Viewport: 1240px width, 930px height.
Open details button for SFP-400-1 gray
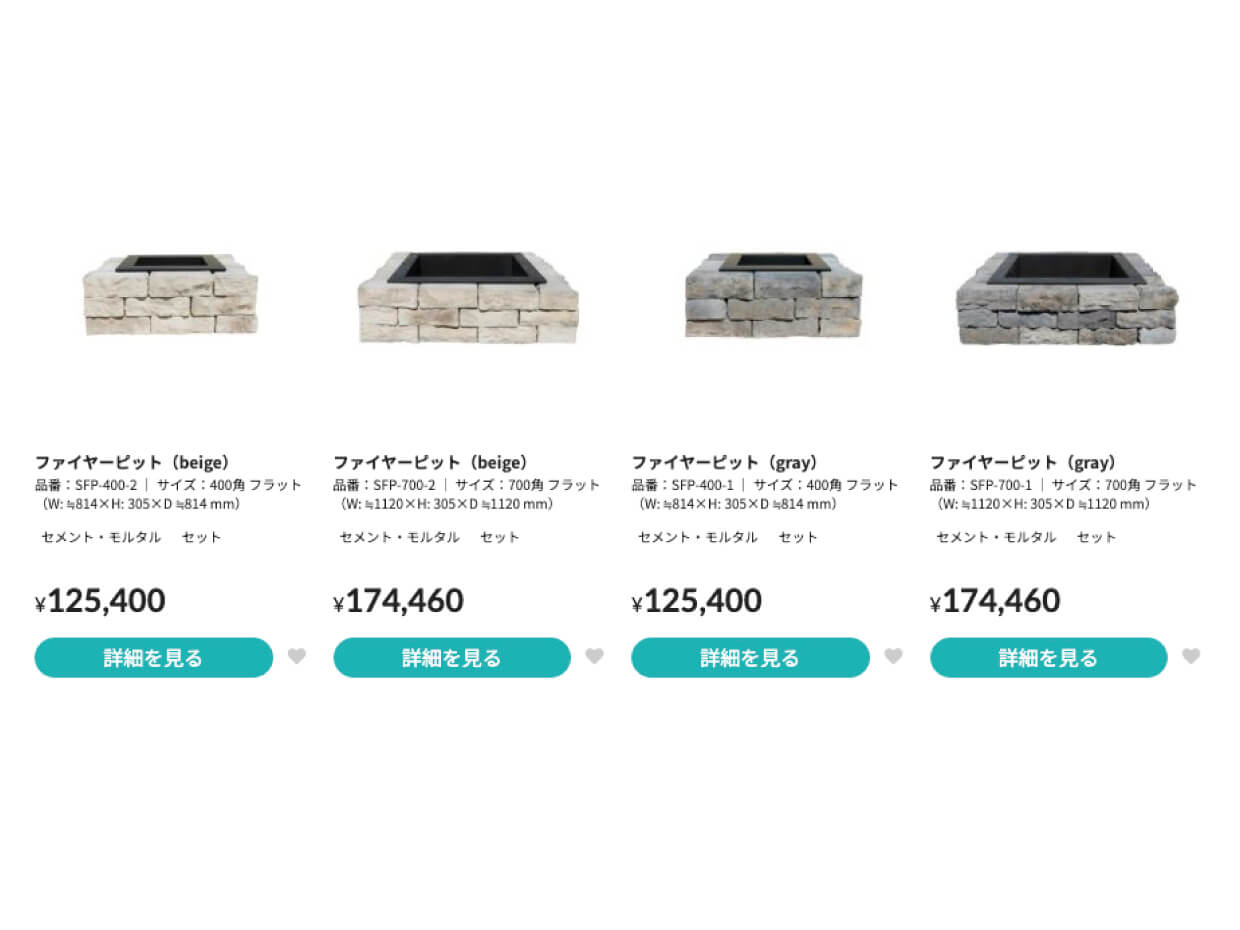pos(750,658)
